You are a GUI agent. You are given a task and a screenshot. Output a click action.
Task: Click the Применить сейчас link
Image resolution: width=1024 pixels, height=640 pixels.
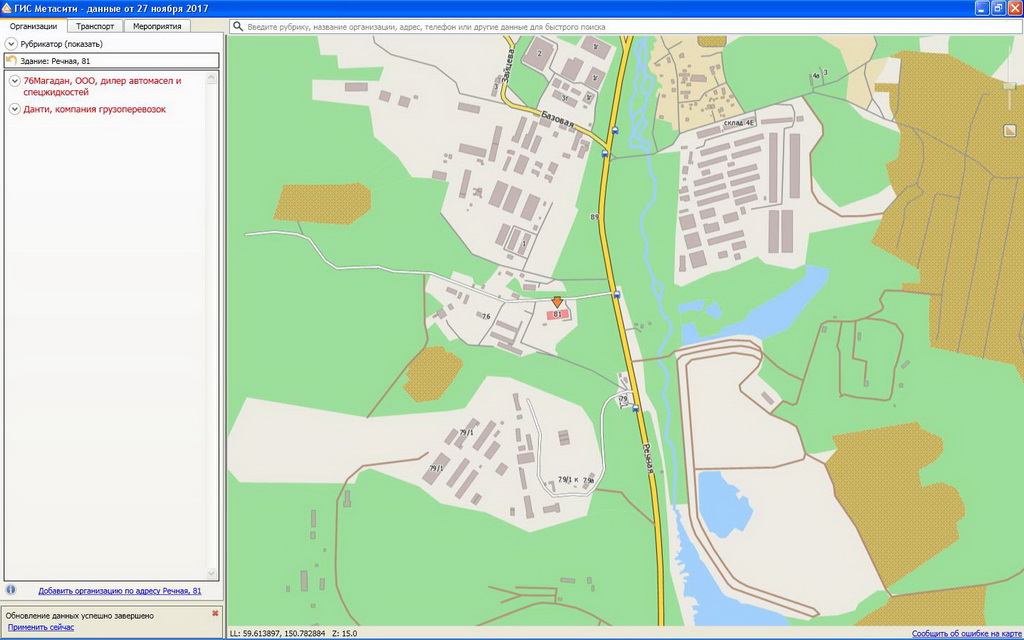click(x=41, y=627)
